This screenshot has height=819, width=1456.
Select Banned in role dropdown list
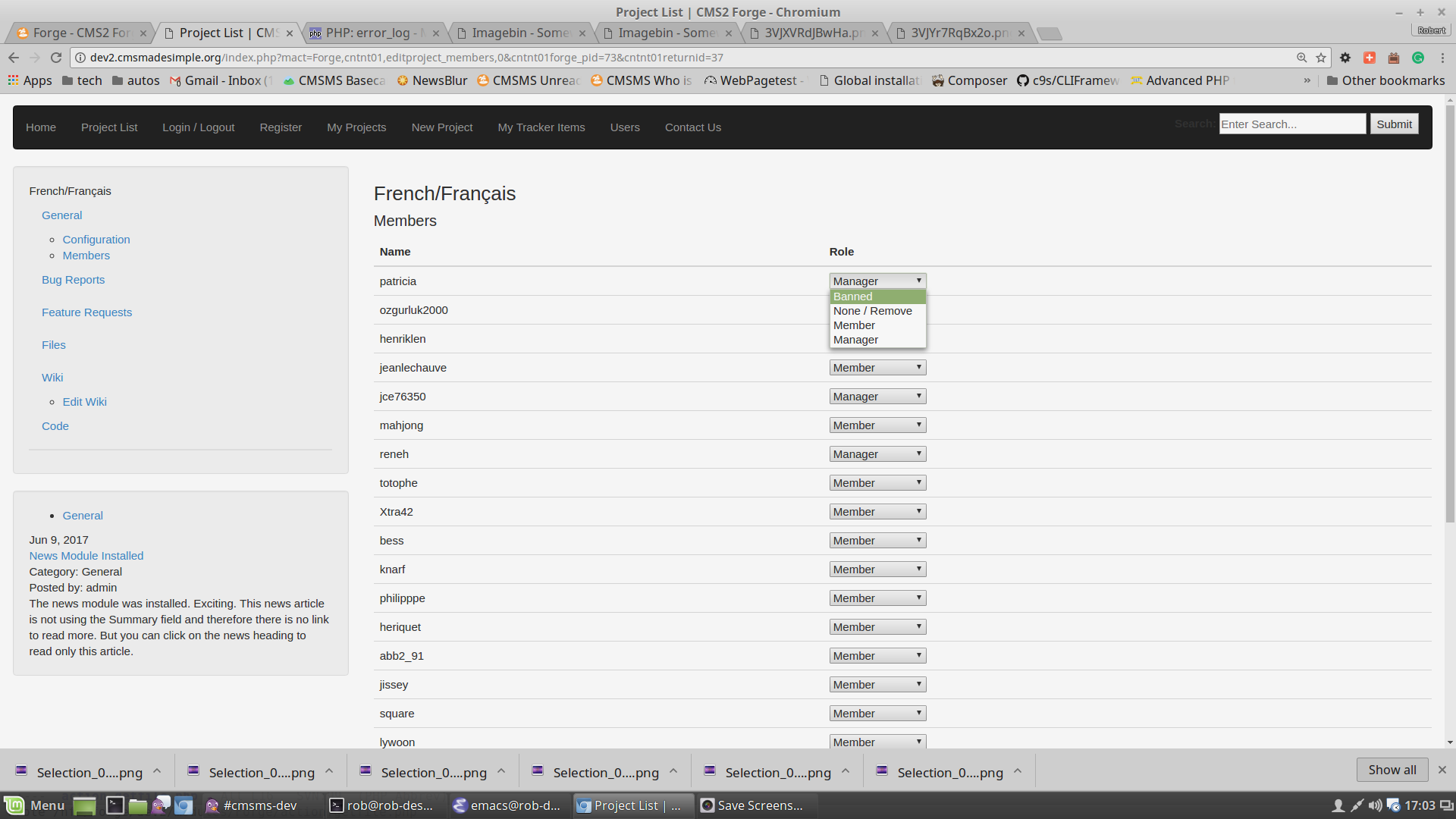[877, 297]
